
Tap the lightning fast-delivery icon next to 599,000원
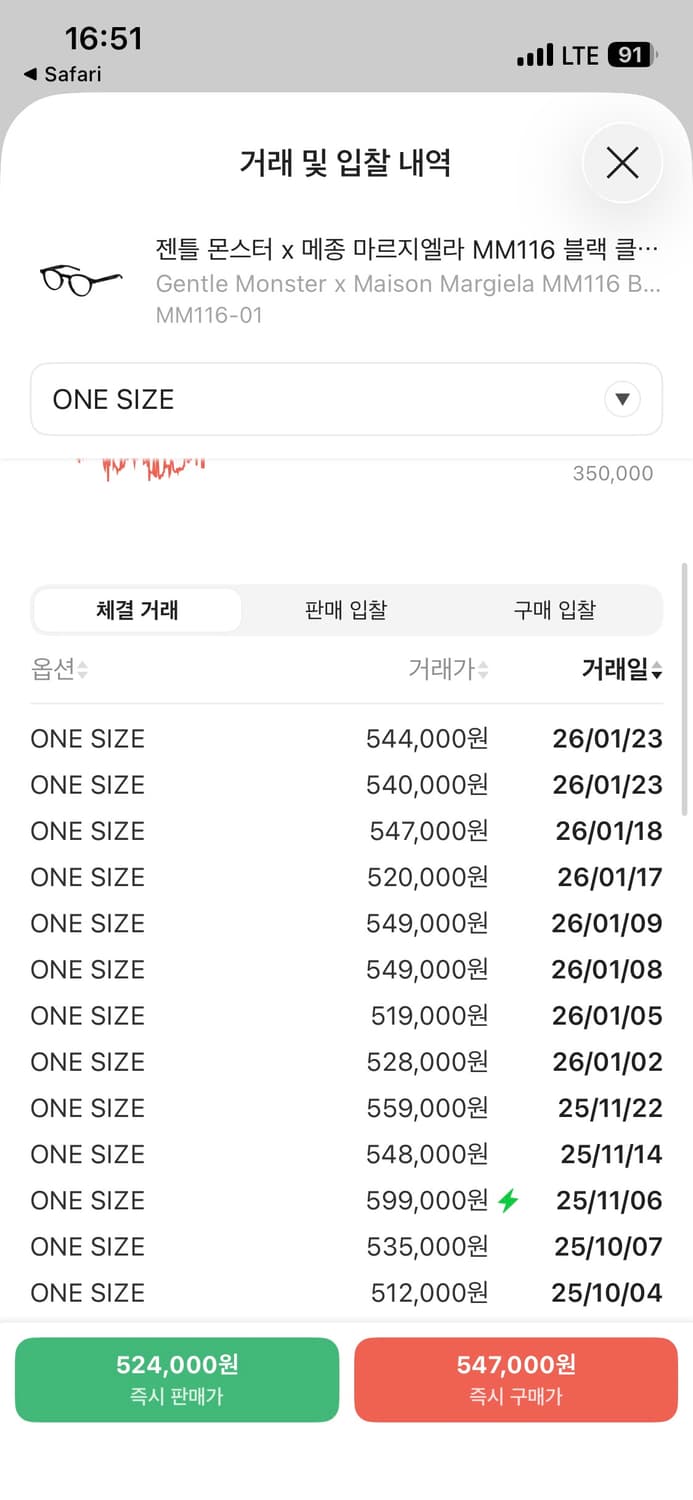coord(508,1200)
